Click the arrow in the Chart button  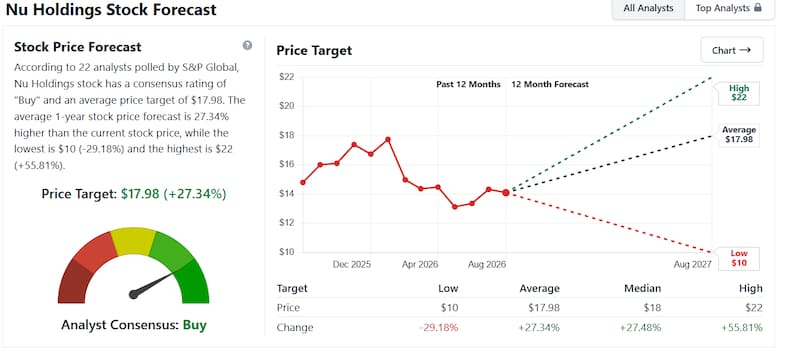click(x=745, y=50)
